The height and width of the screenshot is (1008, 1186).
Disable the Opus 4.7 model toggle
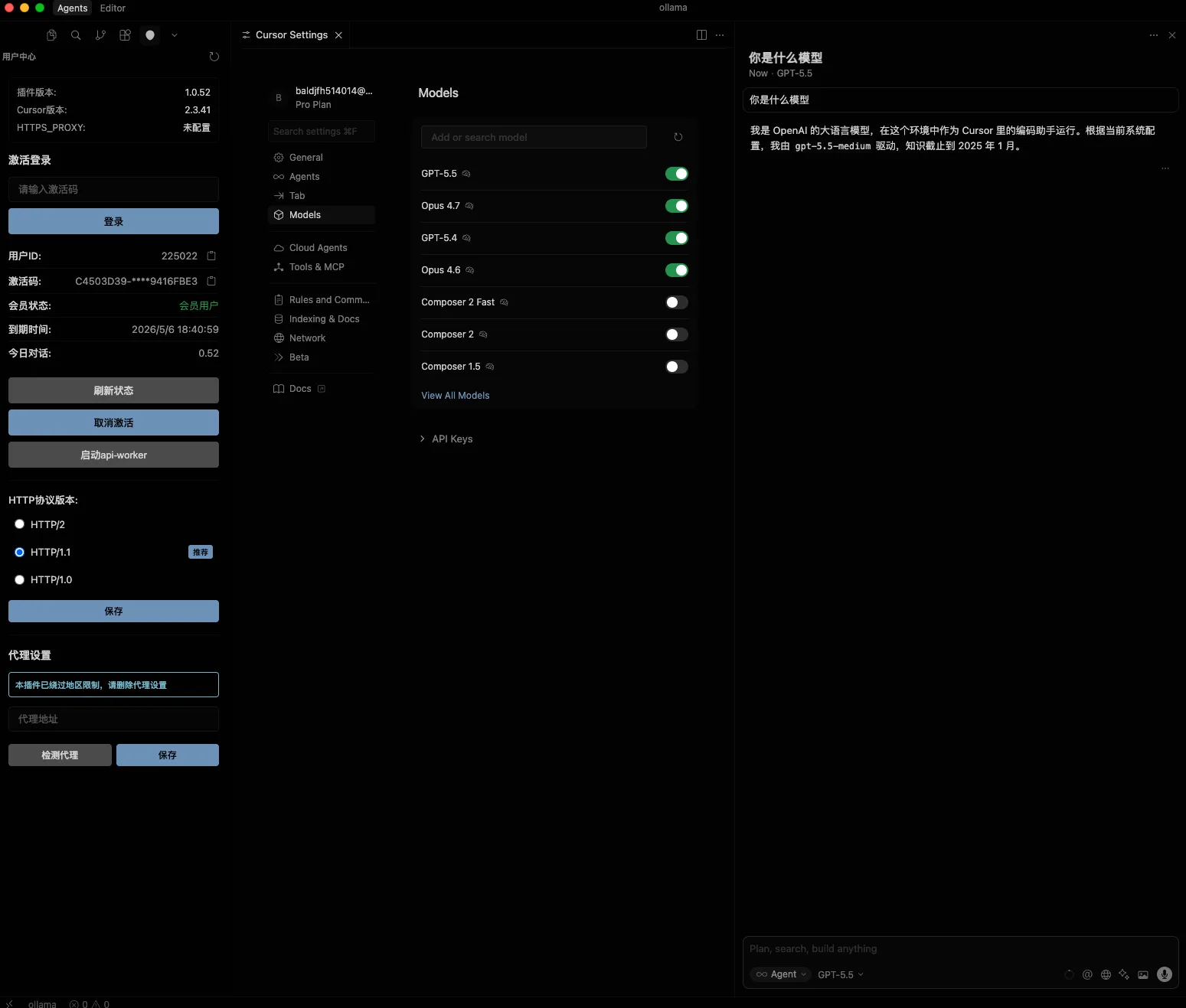[x=677, y=206]
